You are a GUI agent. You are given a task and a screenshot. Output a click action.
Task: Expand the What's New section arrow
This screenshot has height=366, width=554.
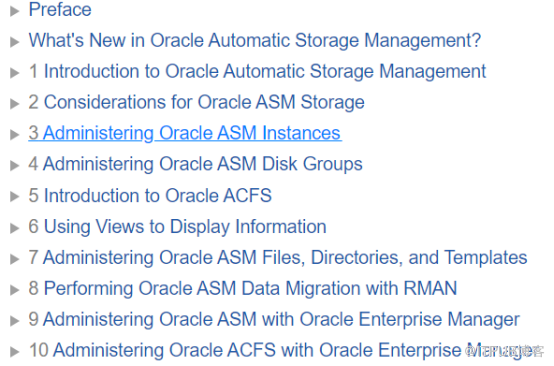click(x=14, y=42)
